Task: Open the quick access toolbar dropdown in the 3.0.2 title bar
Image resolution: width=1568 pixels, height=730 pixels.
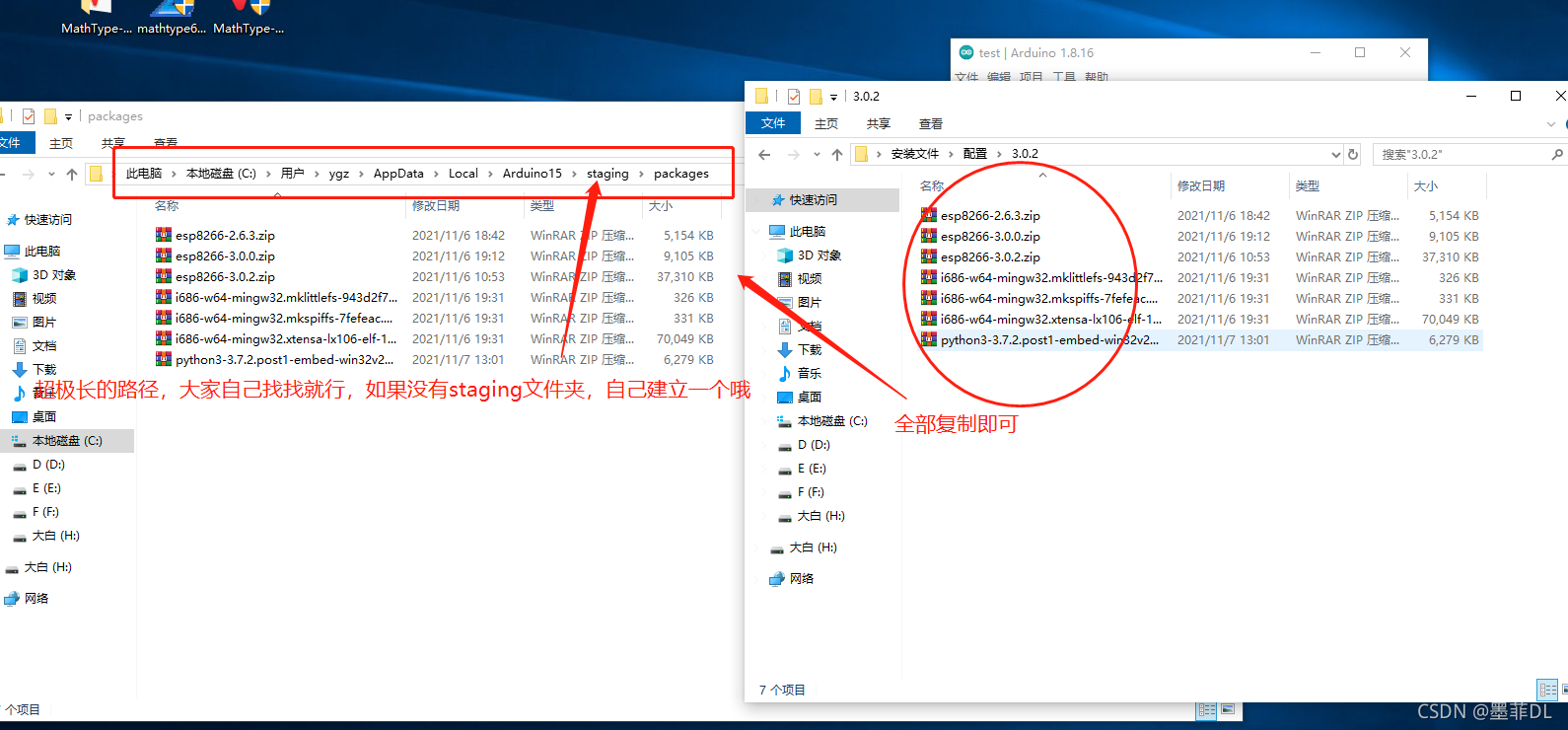Action: pyautogui.click(x=833, y=97)
